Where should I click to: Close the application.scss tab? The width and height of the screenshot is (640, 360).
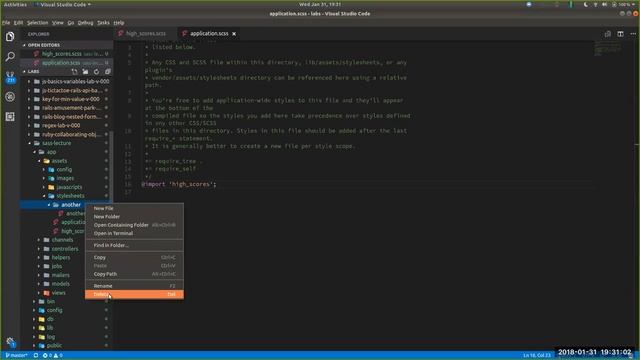[x=234, y=34]
